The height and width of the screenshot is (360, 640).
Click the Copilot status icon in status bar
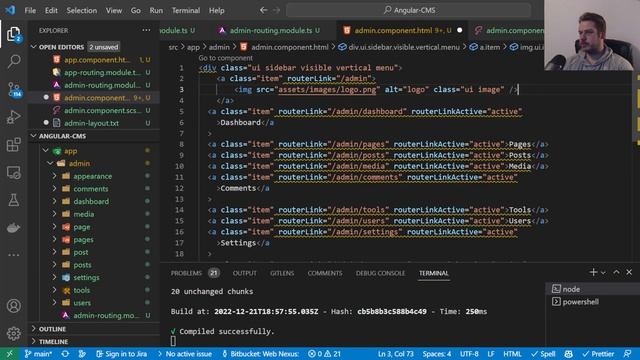pyautogui.click(x=568, y=354)
